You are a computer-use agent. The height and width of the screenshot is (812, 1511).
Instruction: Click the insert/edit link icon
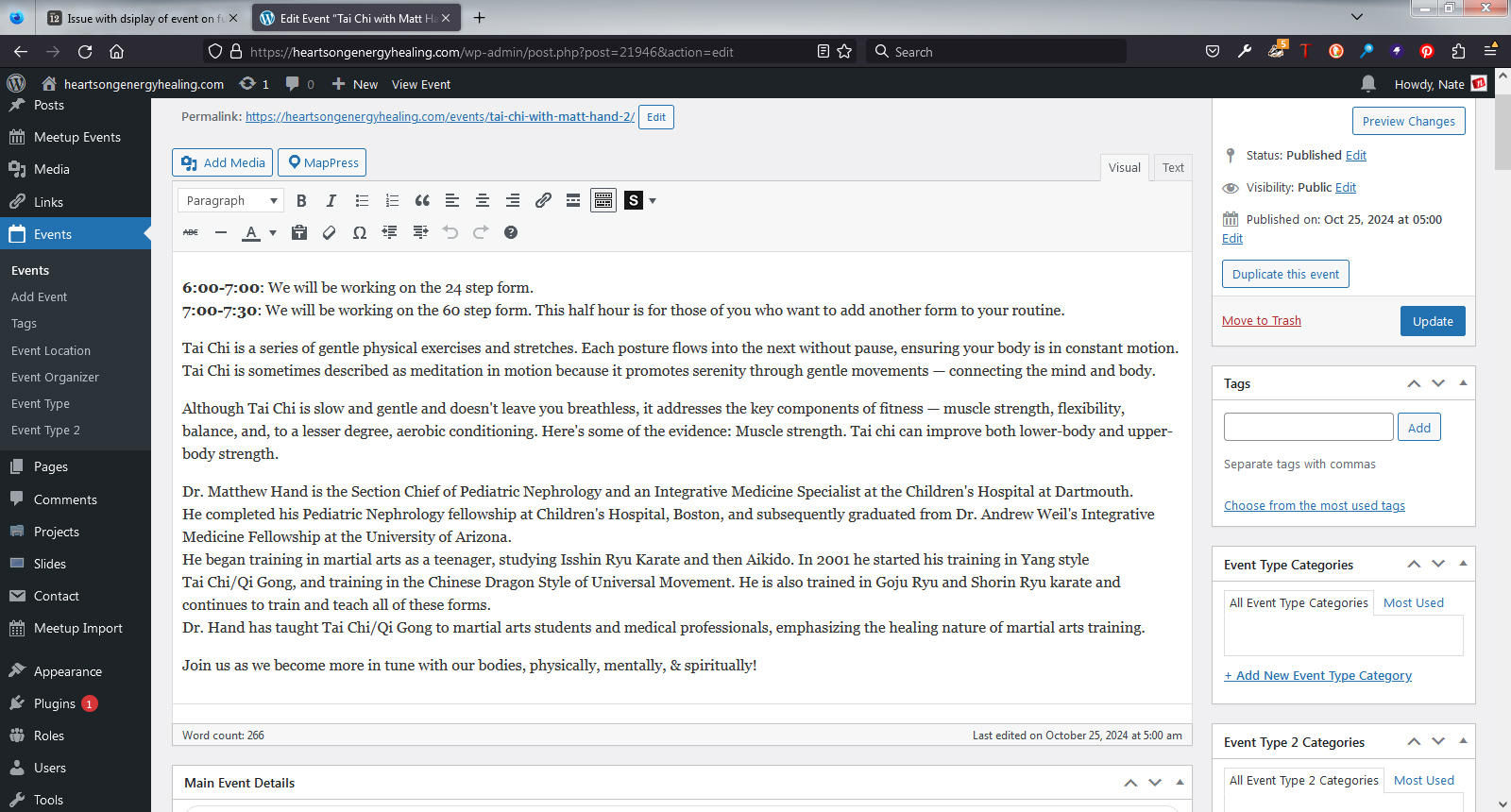(x=543, y=200)
